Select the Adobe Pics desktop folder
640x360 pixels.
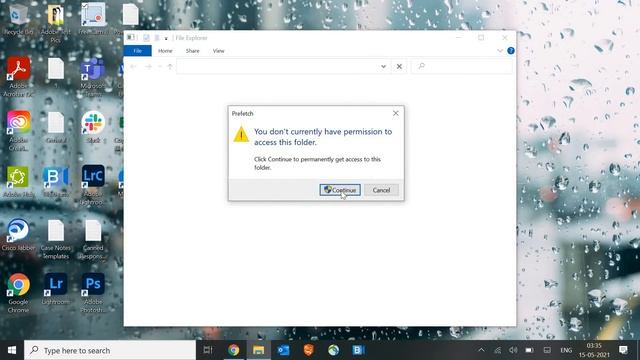click(x=56, y=23)
